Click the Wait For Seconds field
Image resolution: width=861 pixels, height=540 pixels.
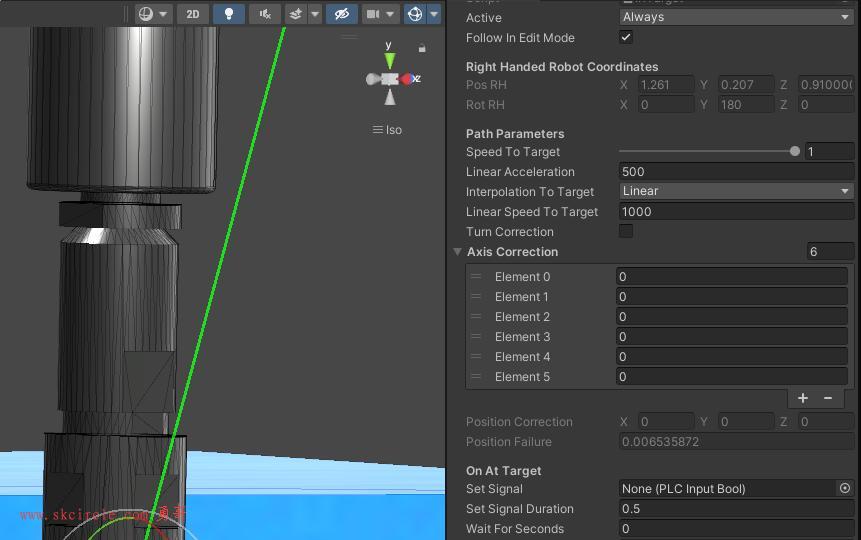736,528
